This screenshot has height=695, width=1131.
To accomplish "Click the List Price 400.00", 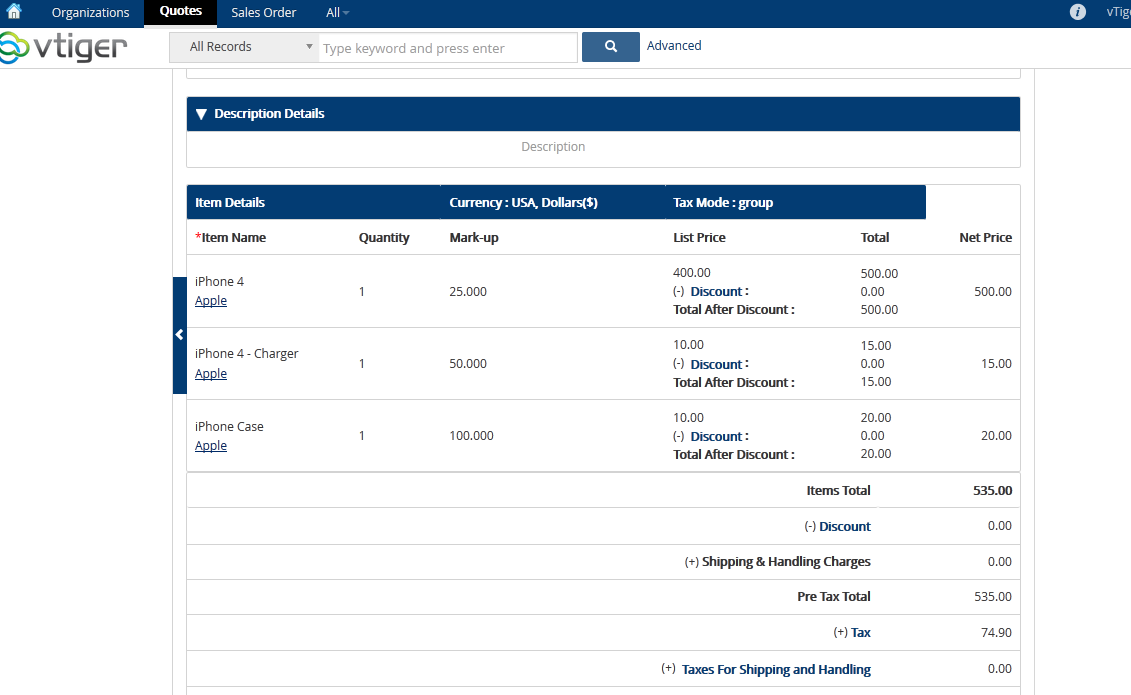I will (x=692, y=273).
